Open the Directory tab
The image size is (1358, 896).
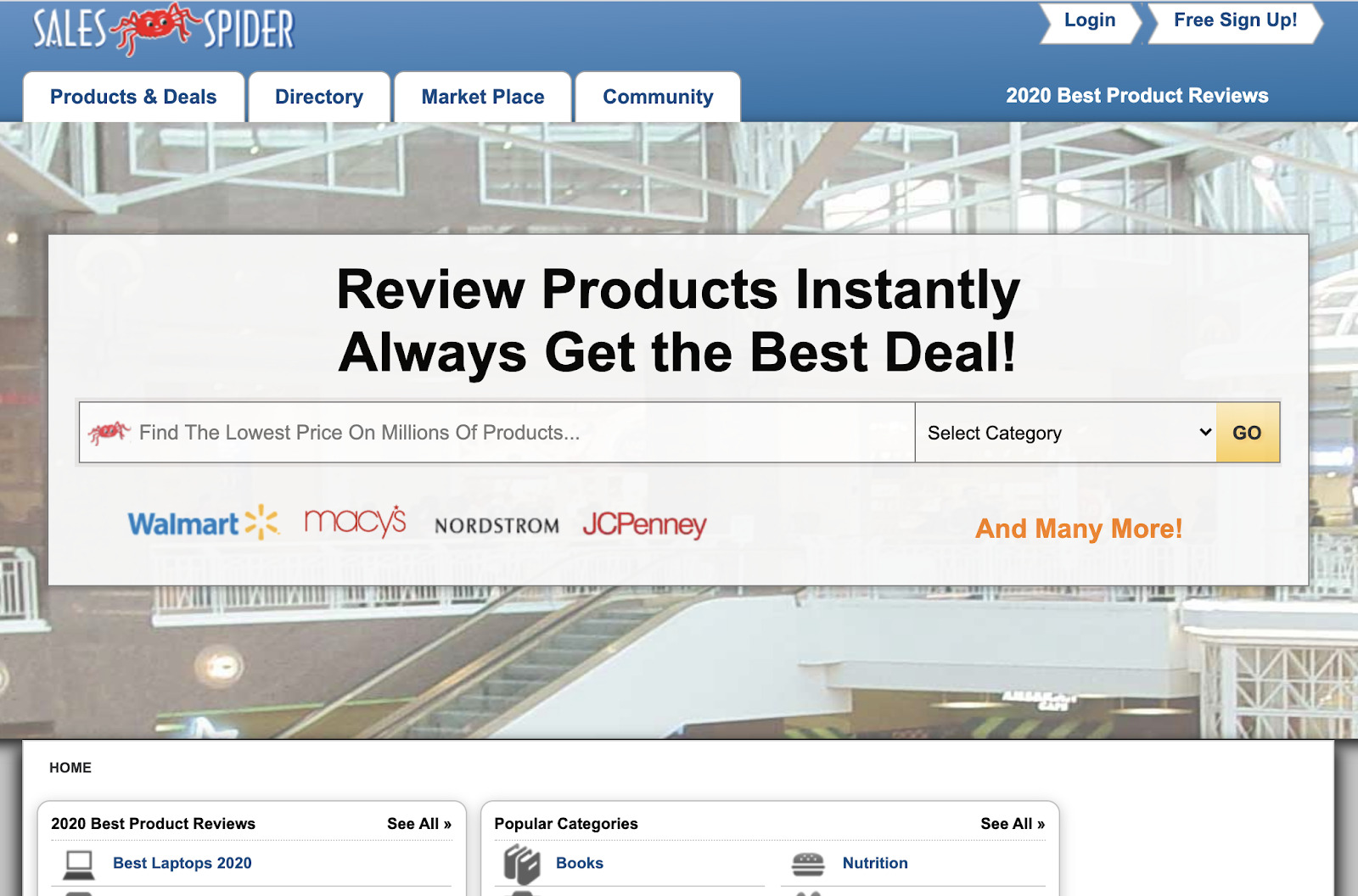coord(318,97)
